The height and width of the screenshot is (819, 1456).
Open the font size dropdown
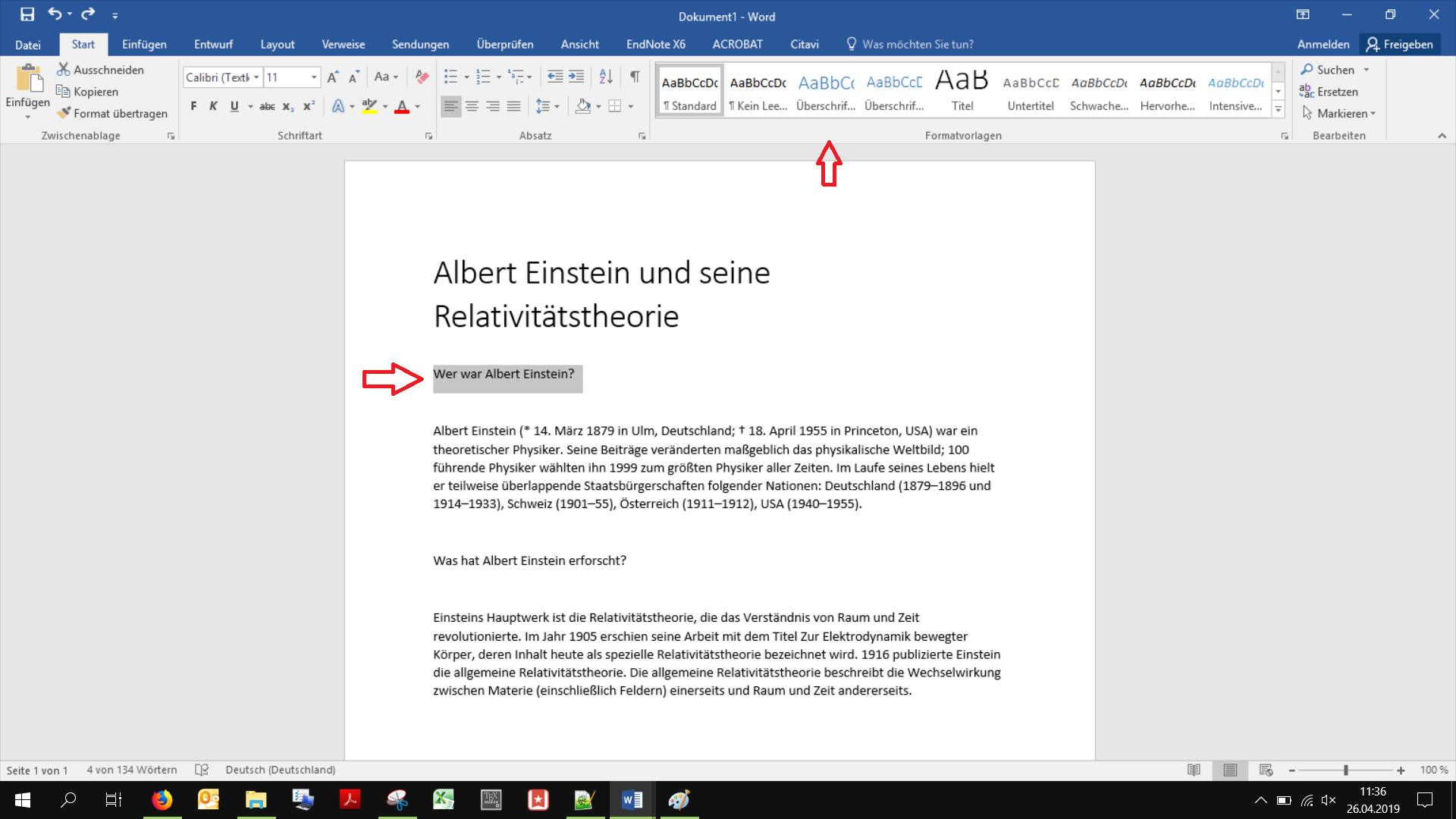pos(313,77)
